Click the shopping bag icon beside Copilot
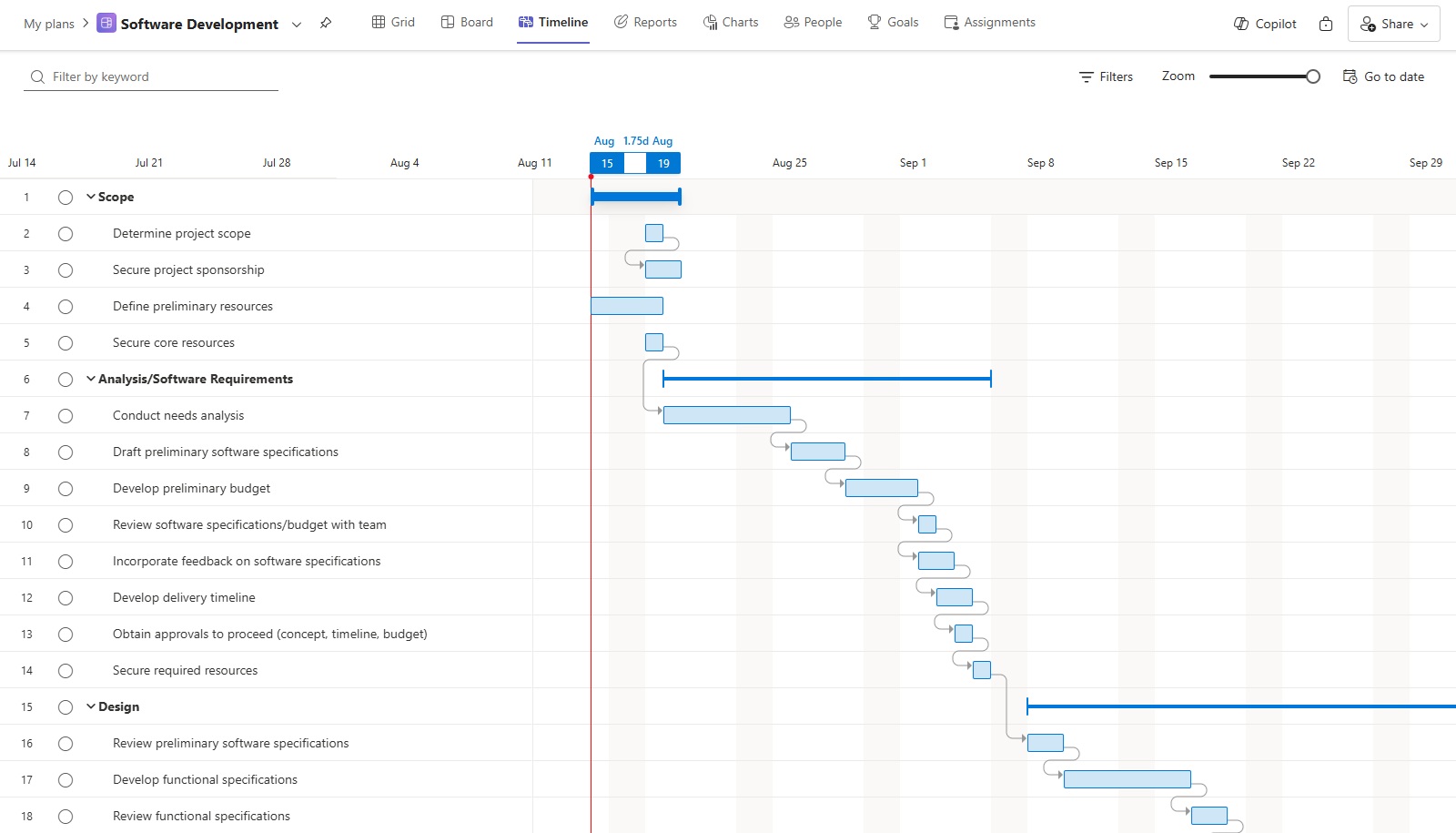The image size is (1456, 833). click(x=1326, y=24)
